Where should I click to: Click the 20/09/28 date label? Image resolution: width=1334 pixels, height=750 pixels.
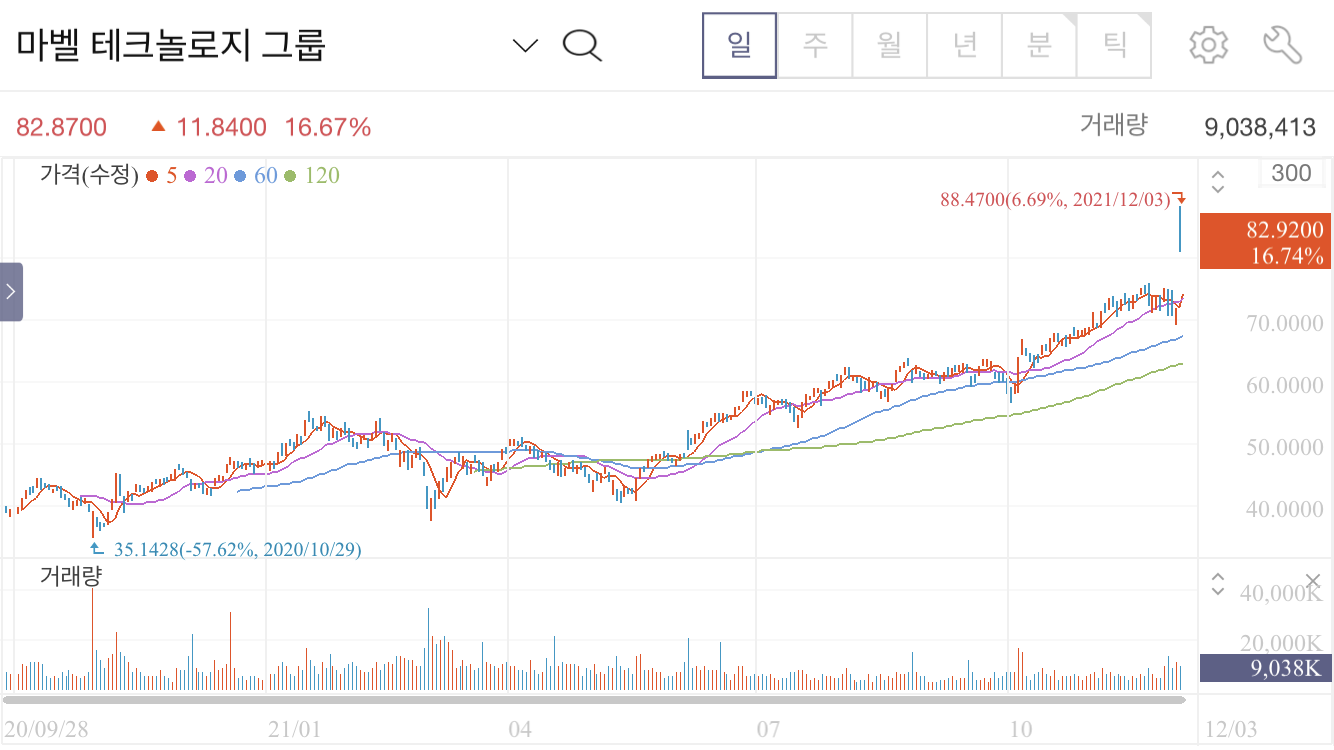pos(45,729)
